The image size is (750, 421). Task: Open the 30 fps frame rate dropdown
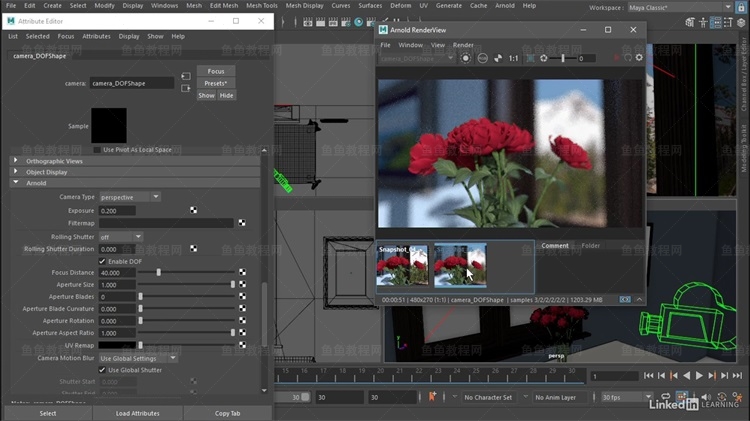click(627, 397)
